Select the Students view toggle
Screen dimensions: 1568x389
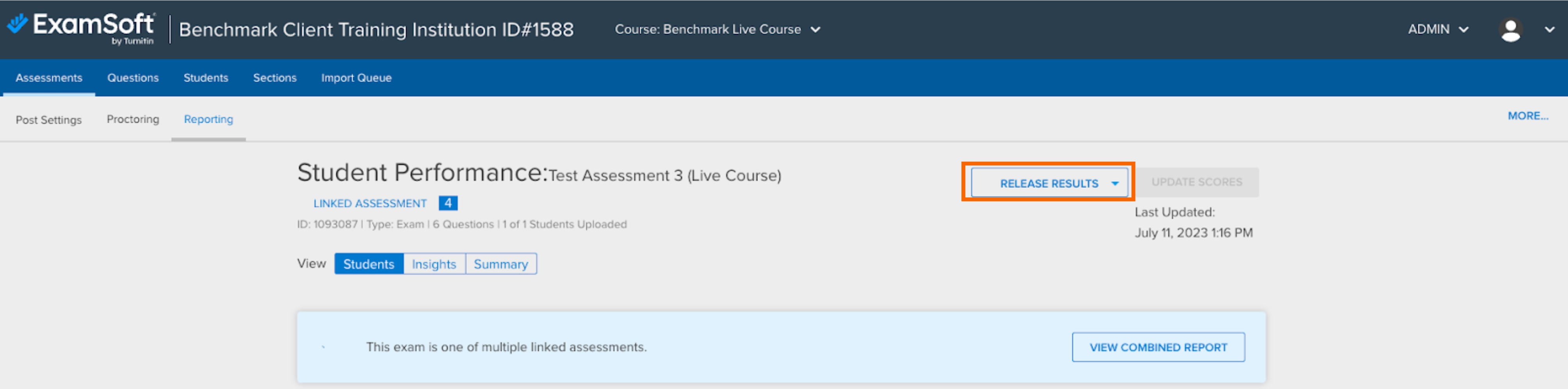368,264
